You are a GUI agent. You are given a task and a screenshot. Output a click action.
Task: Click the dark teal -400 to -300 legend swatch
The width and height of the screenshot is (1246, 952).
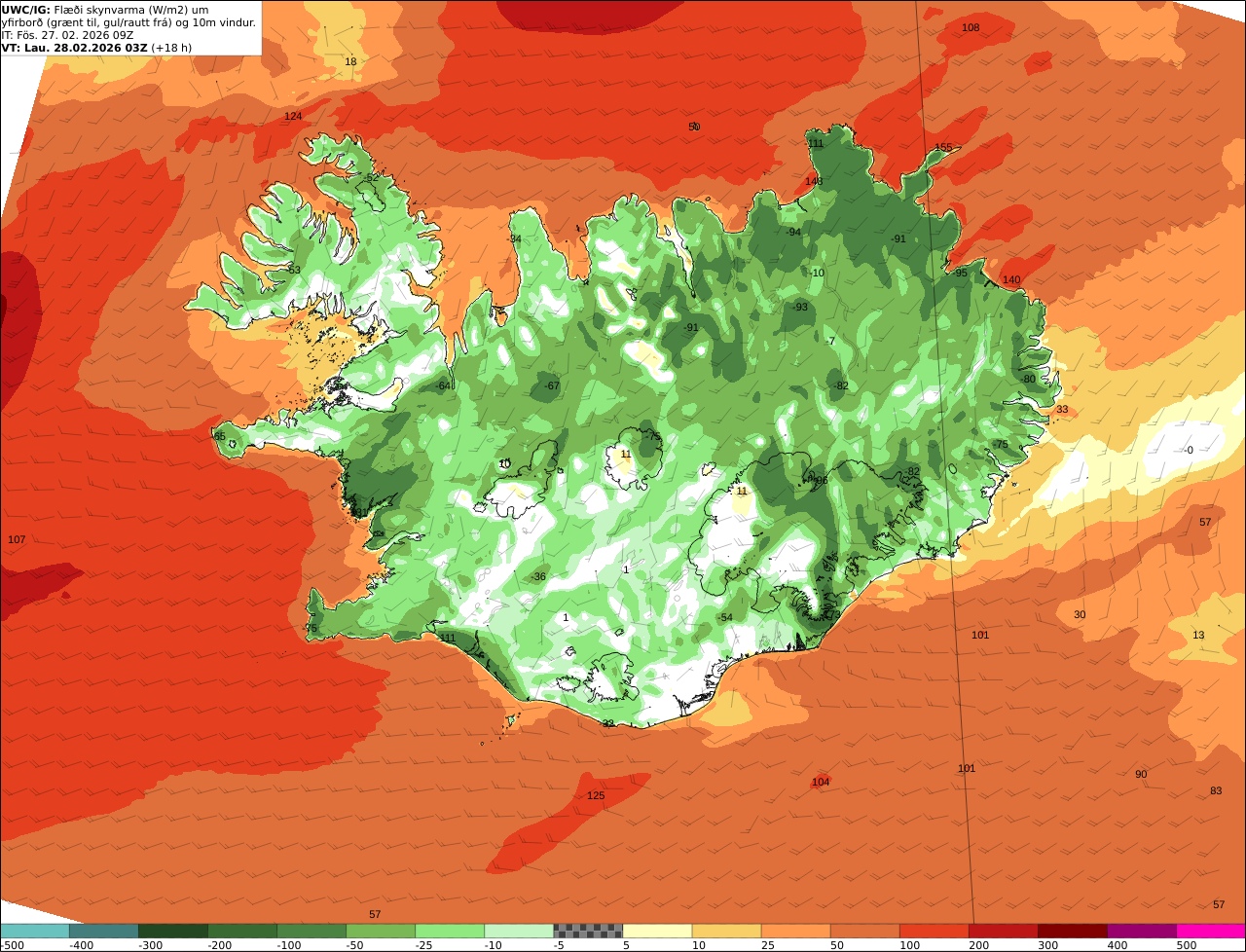tap(104, 931)
